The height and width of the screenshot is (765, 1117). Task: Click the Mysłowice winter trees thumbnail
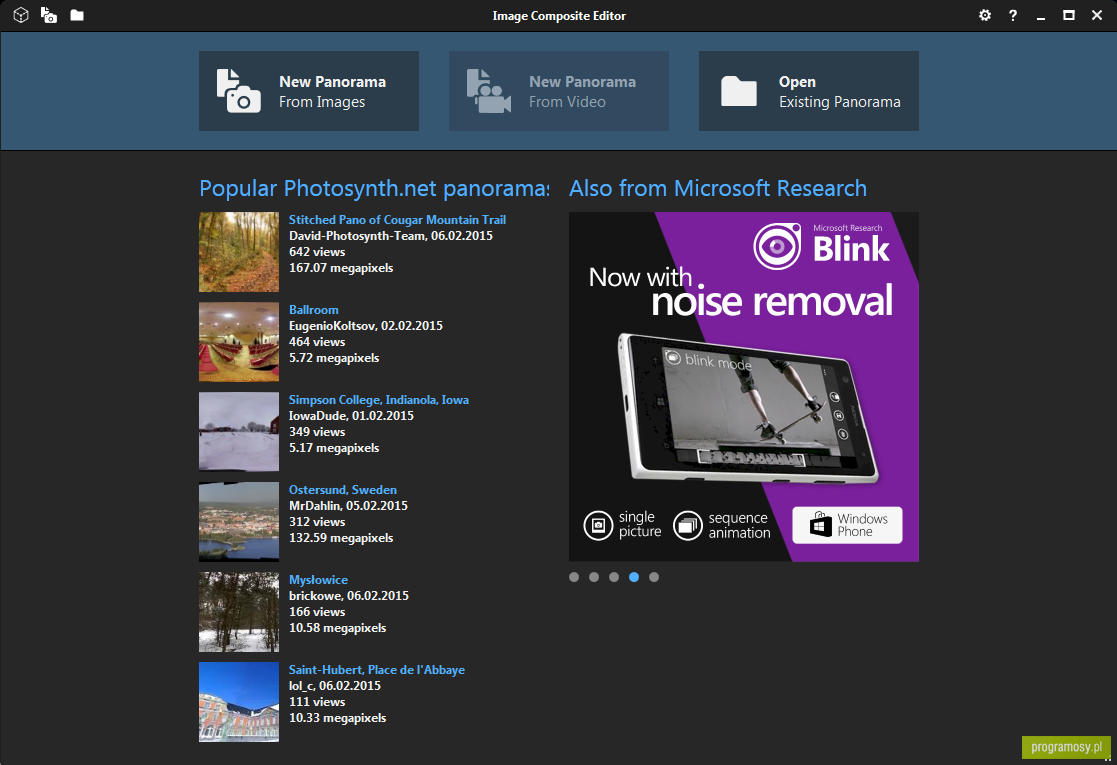[x=239, y=612]
